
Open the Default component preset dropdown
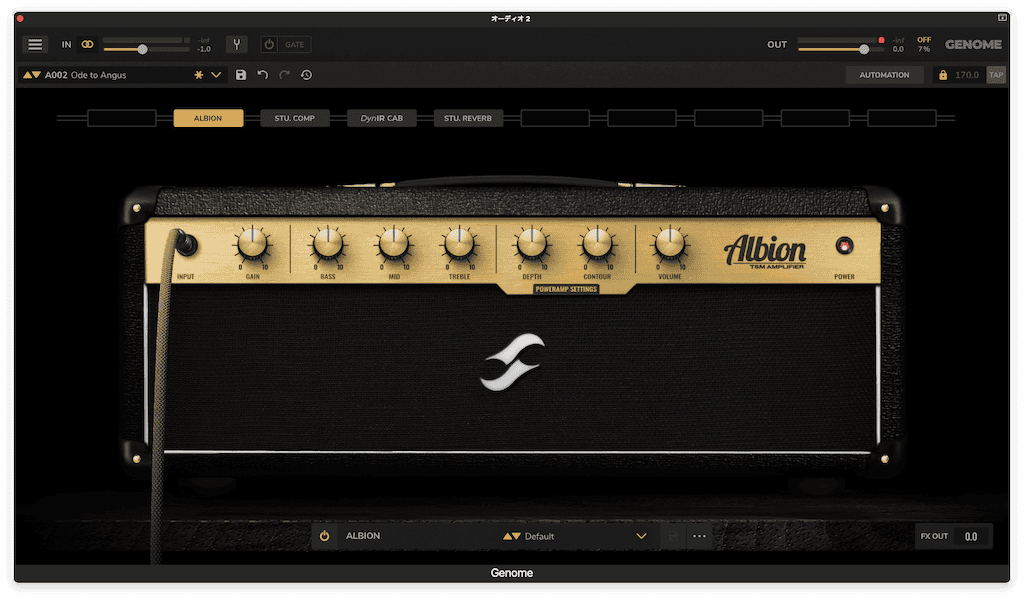click(x=641, y=536)
